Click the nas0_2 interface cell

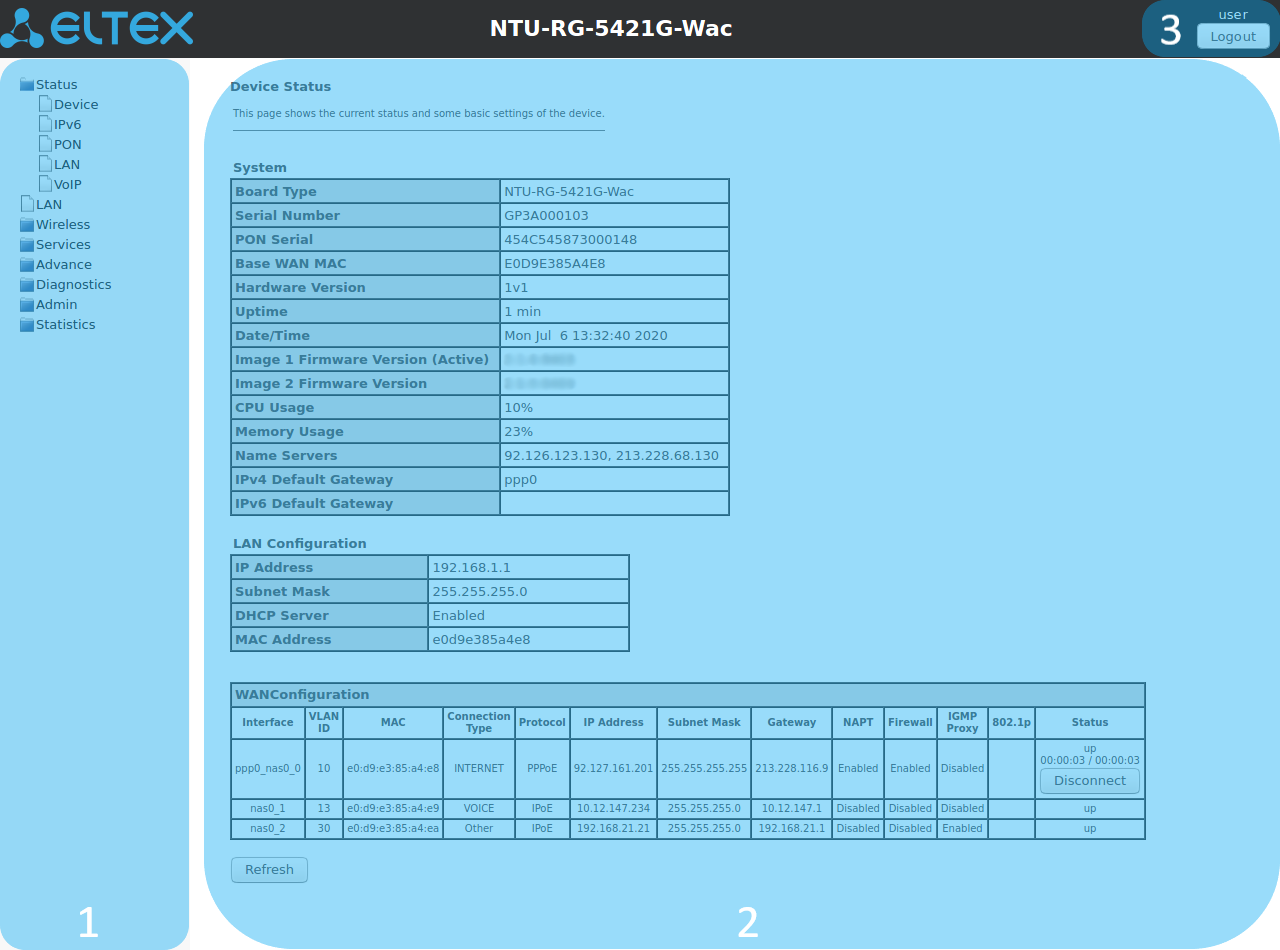268,829
